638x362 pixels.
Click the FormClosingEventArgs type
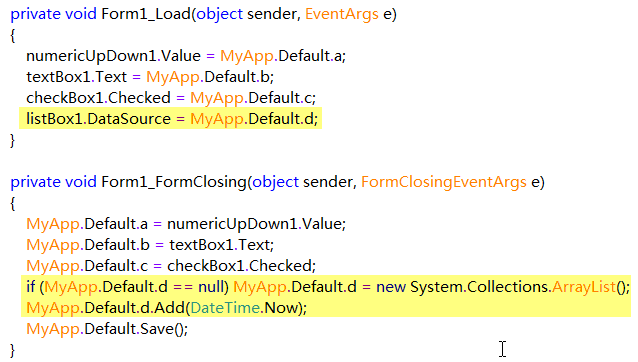pos(444,182)
